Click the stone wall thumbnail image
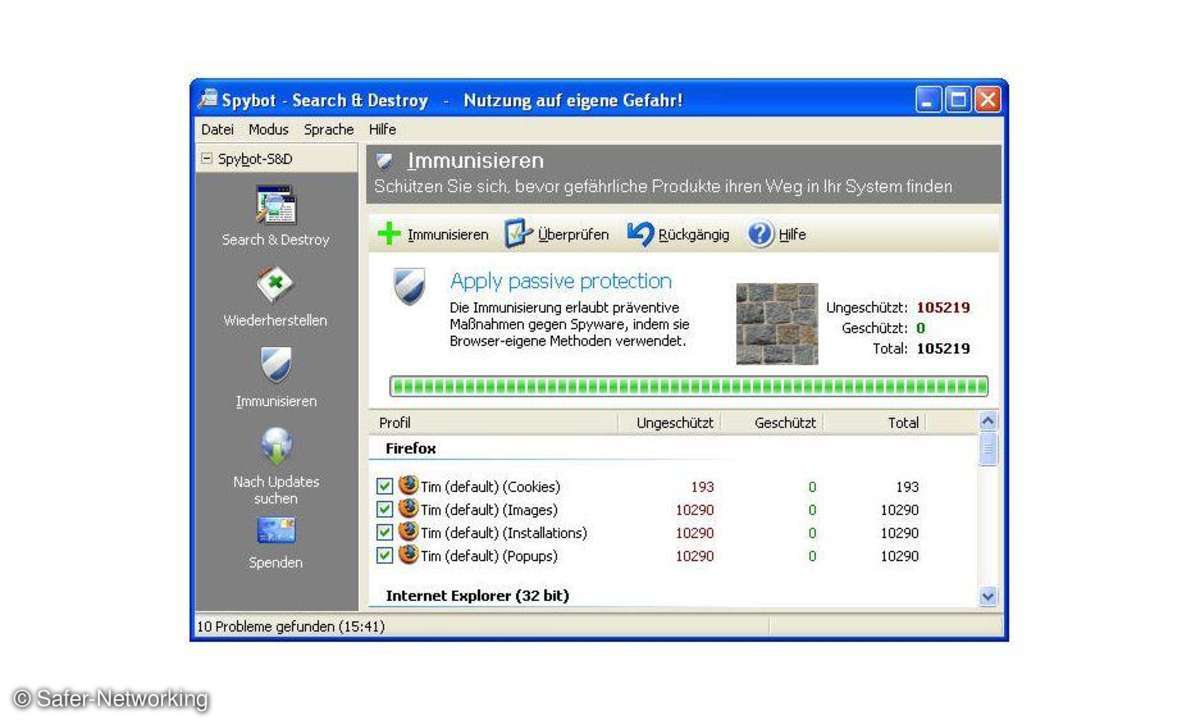The image size is (1200, 720). click(x=777, y=324)
